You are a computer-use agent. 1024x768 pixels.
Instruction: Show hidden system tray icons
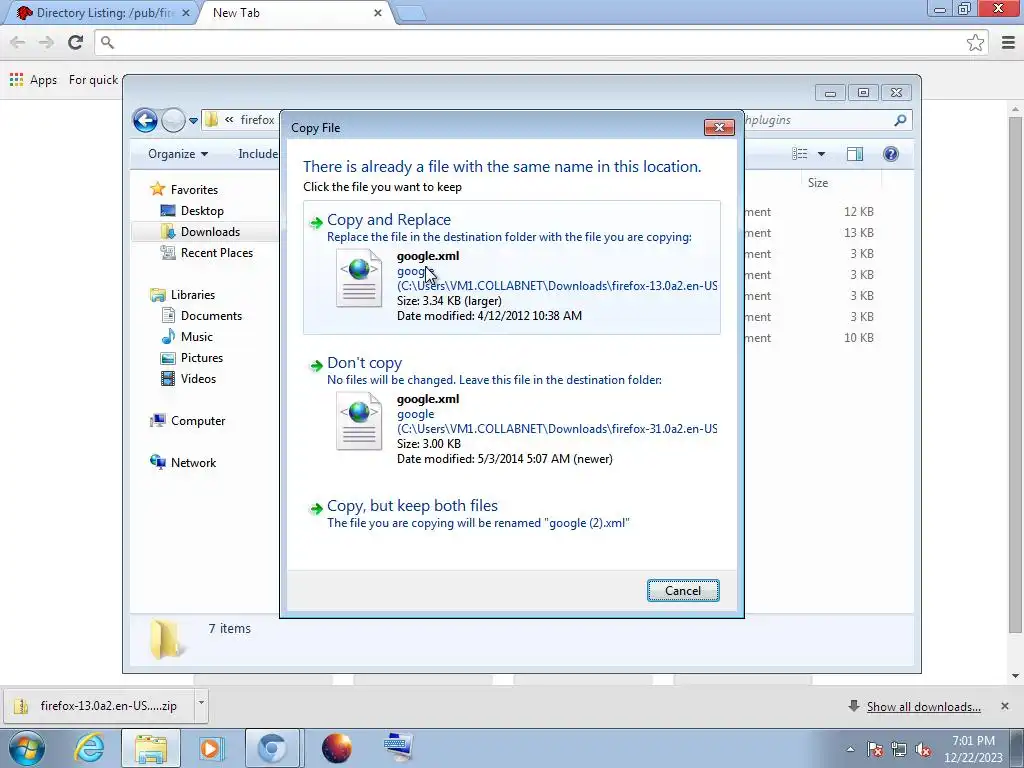850,749
